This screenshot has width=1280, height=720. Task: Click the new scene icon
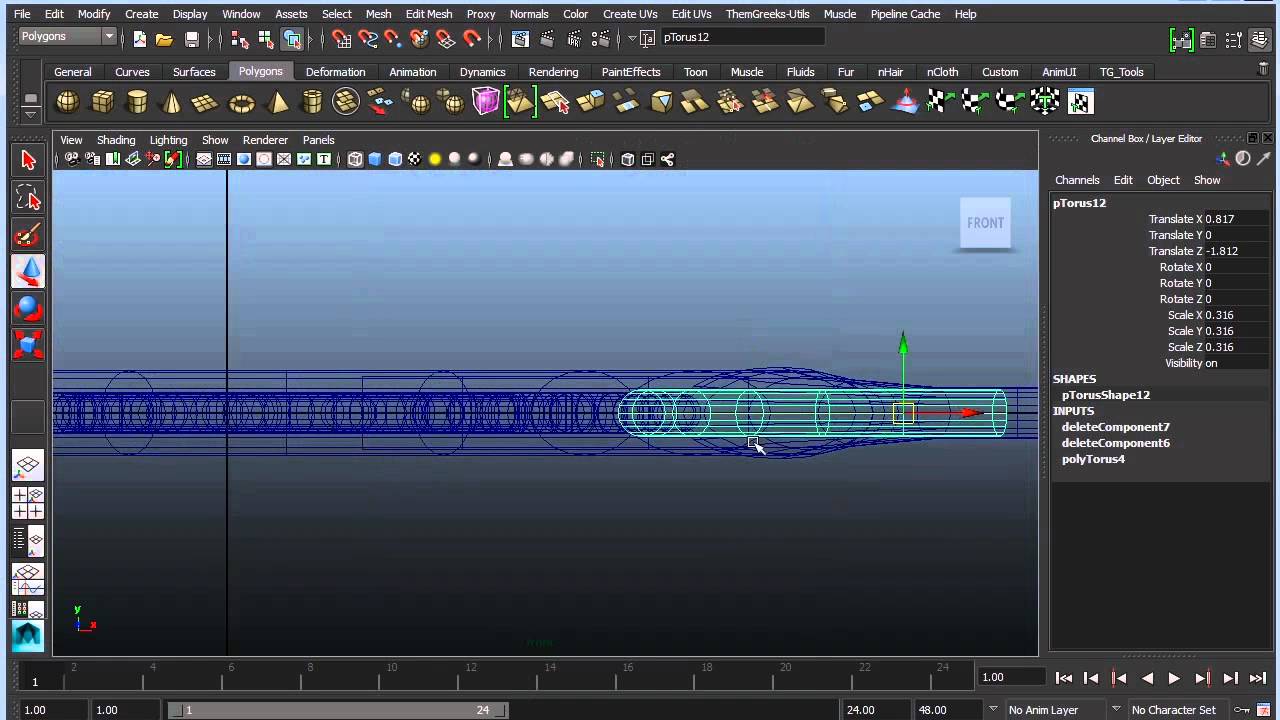(139, 39)
